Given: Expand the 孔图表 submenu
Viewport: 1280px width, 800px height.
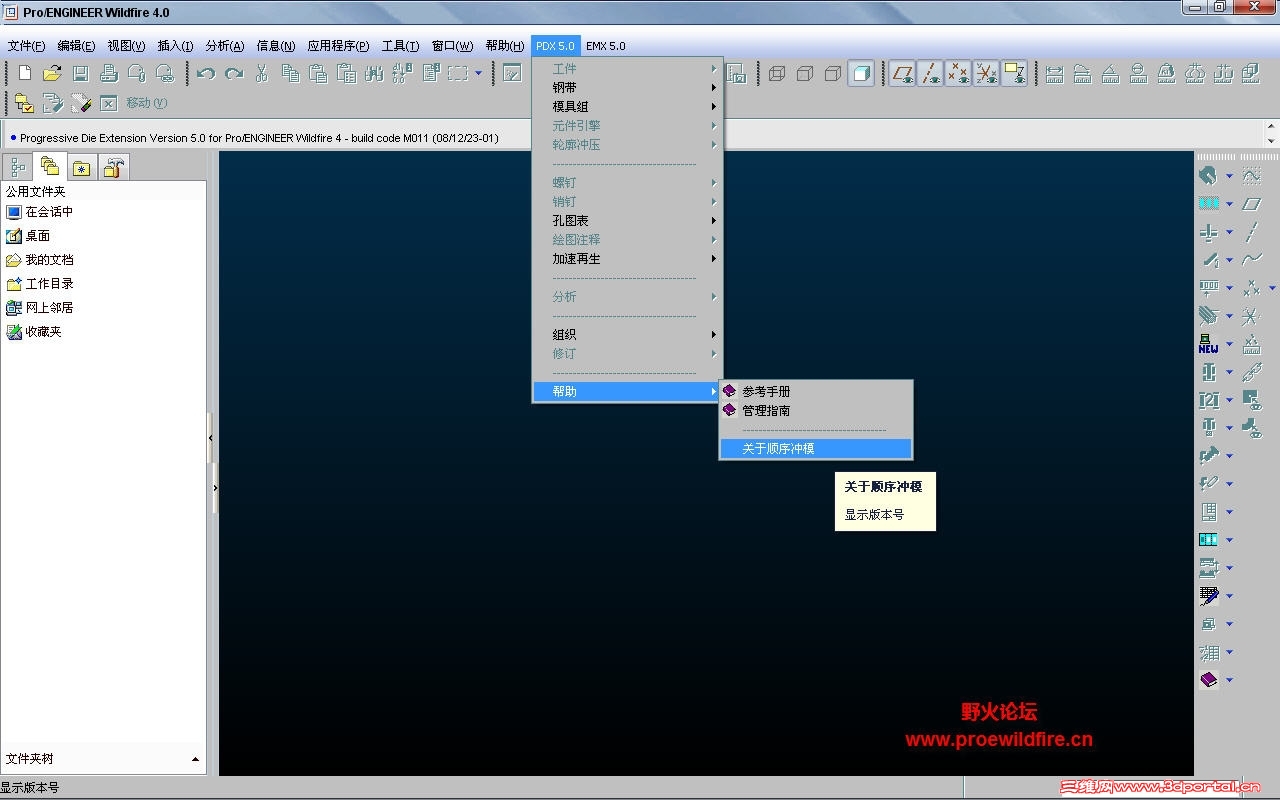Looking at the screenshot, I should [x=627, y=221].
